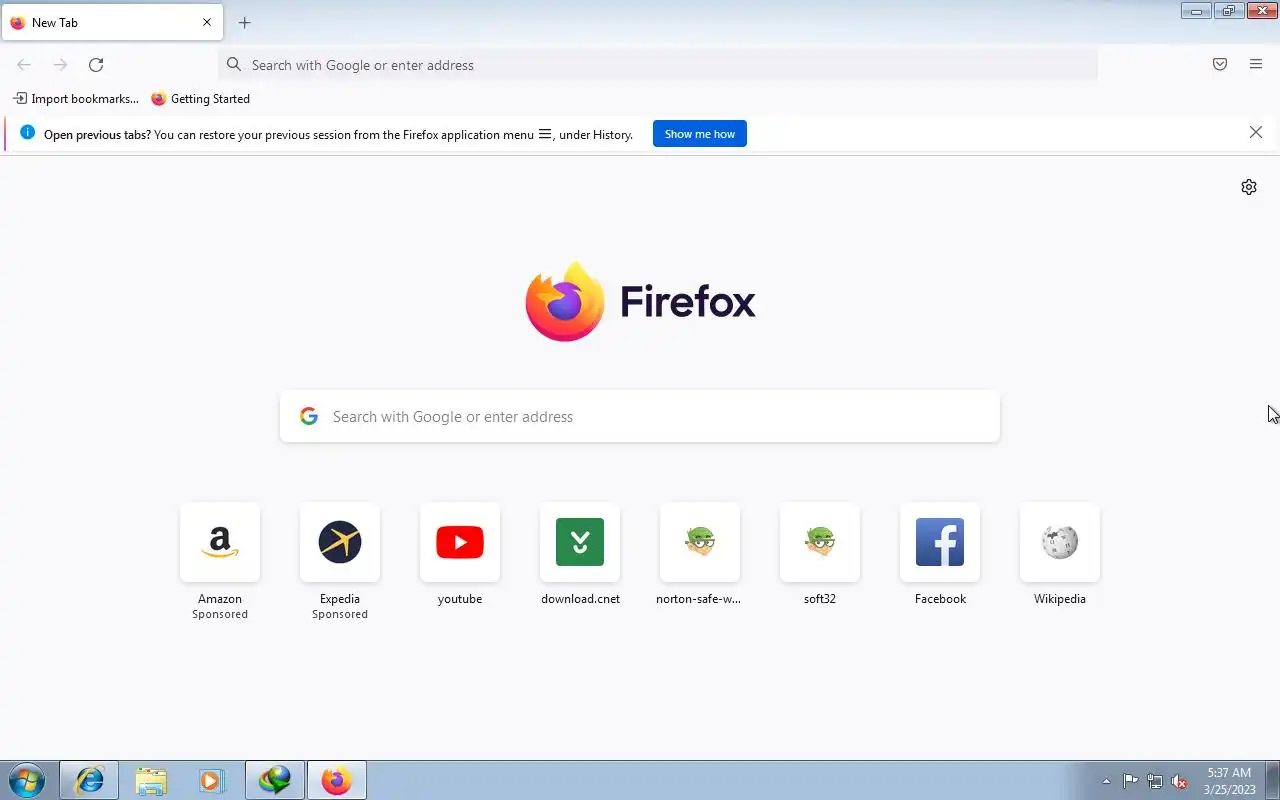1280x800 pixels.
Task: Restore down the Firefox window
Action: tap(1228, 11)
